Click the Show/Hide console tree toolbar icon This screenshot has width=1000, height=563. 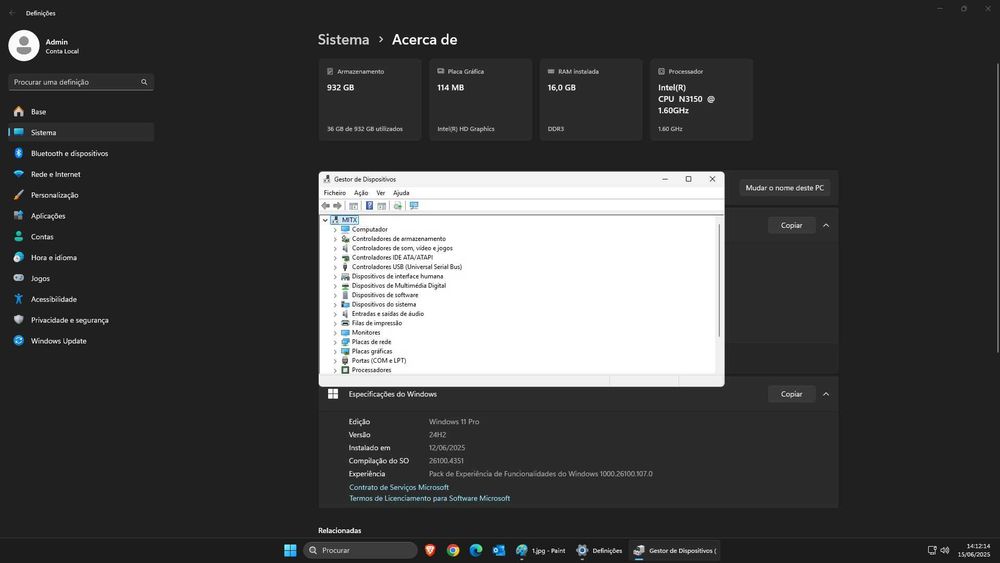pos(353,206)
